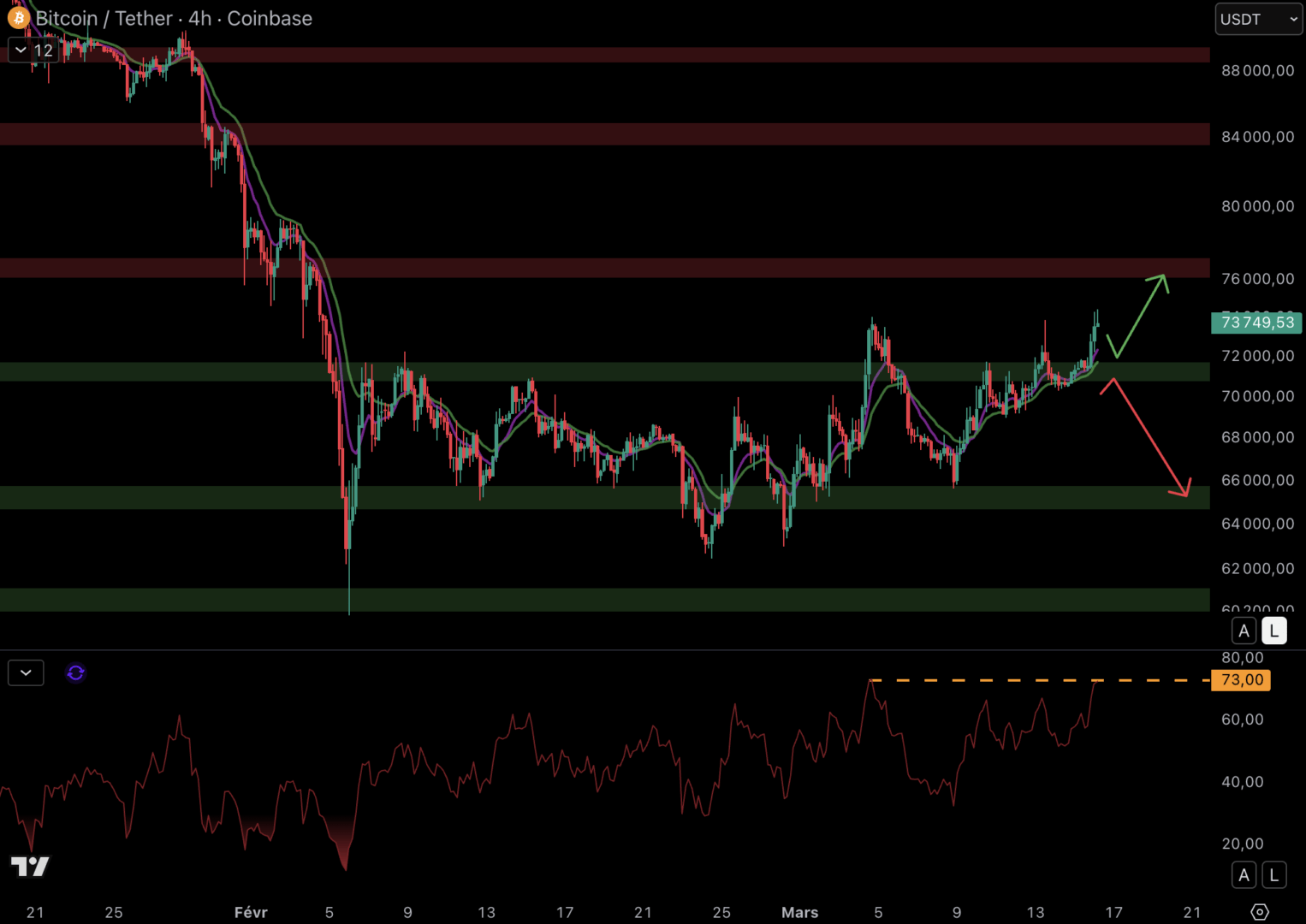Click the orange 73,00 RSI value label
This screenshot has height=924, width=1306.
pyautogui.click(x=1241, y=680)
